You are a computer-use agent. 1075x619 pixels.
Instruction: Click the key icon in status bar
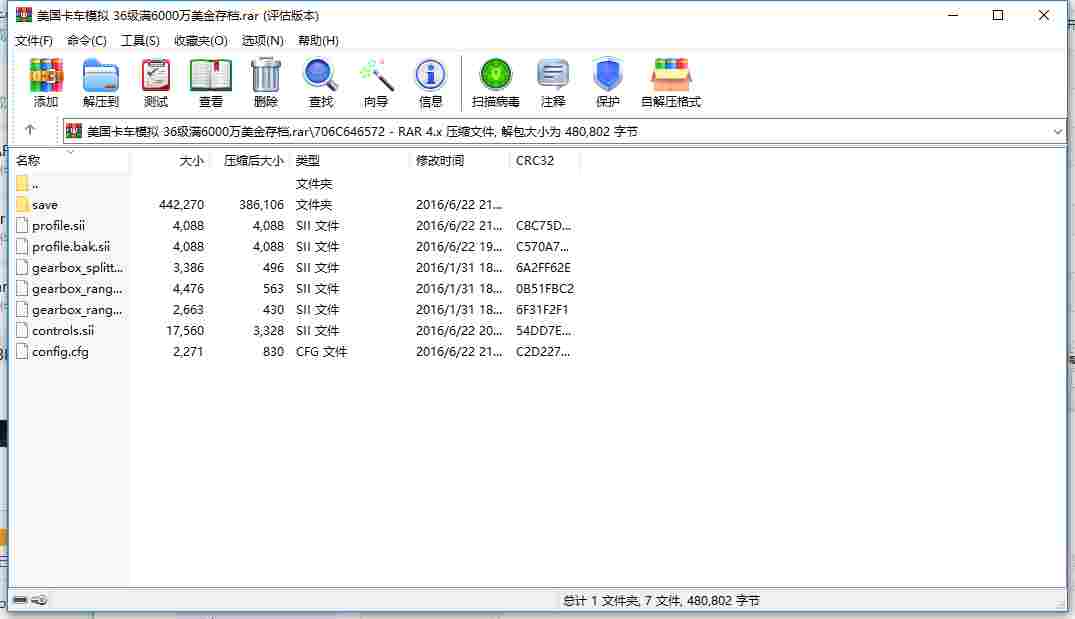[x=40, y=600]
